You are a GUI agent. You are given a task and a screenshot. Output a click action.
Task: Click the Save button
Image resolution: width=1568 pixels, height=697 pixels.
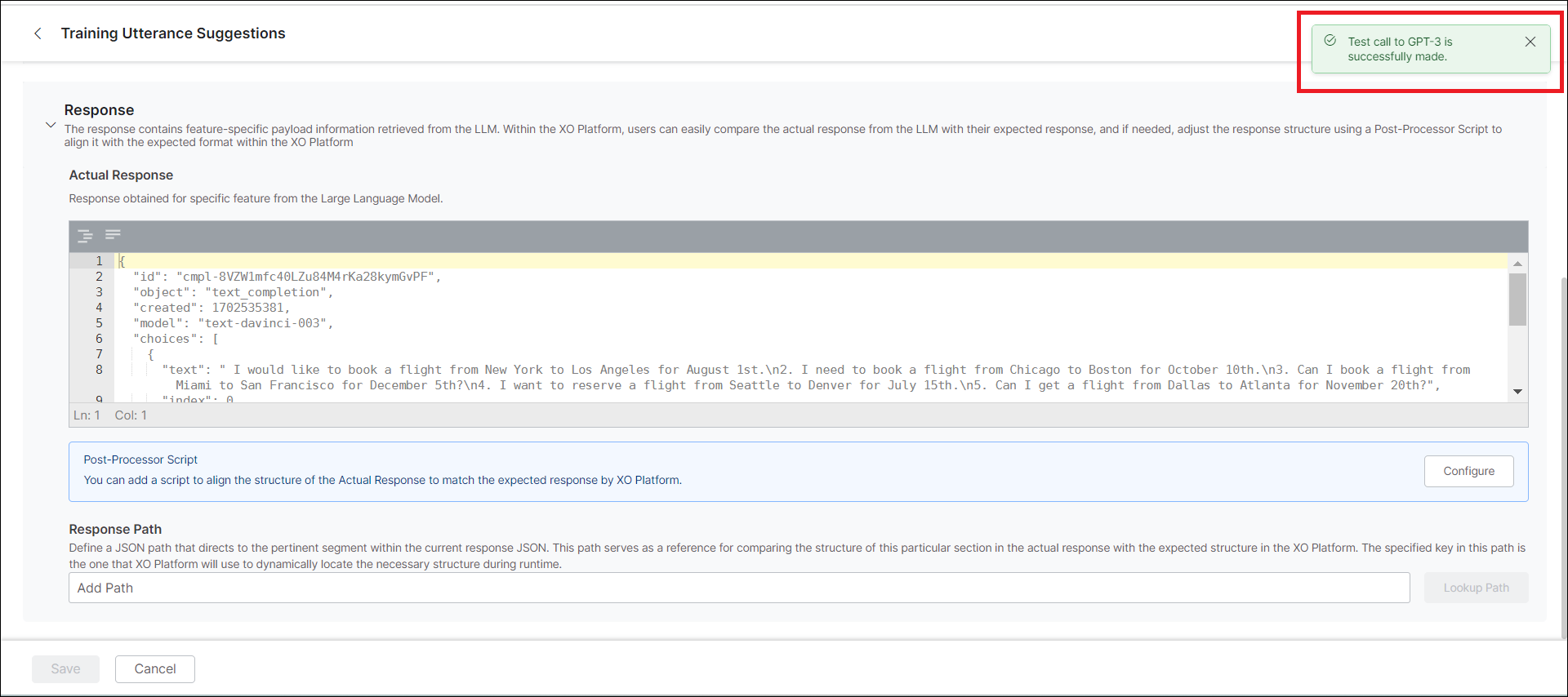(x=65, y=668)
